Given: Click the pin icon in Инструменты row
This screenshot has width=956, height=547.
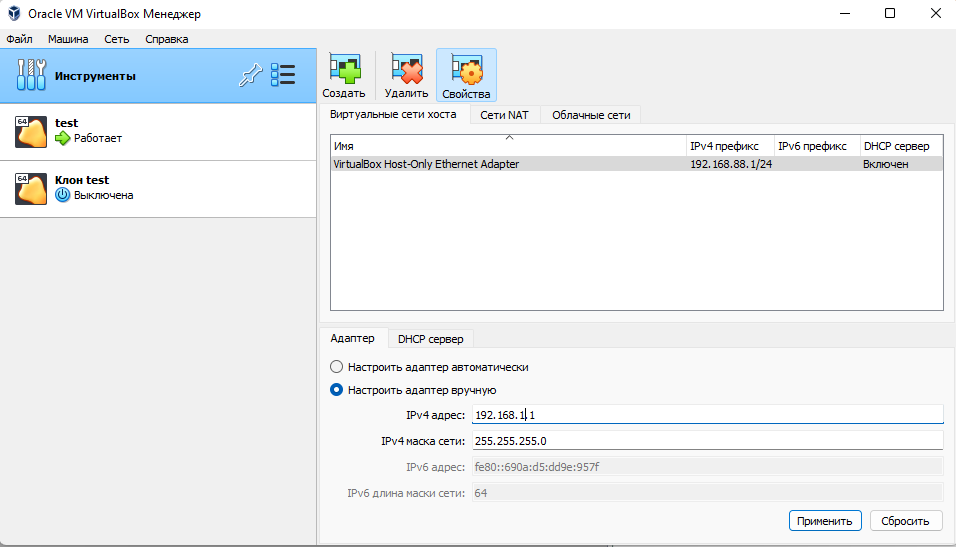Looking at the screenshot, I should point(251,75).
